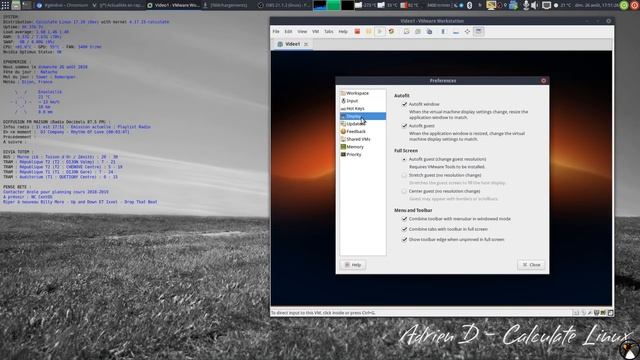Click the yellow screen icon in system tray
Image resolution: width=640 pixels, height=360 pixels.
[x=491, y=5]
